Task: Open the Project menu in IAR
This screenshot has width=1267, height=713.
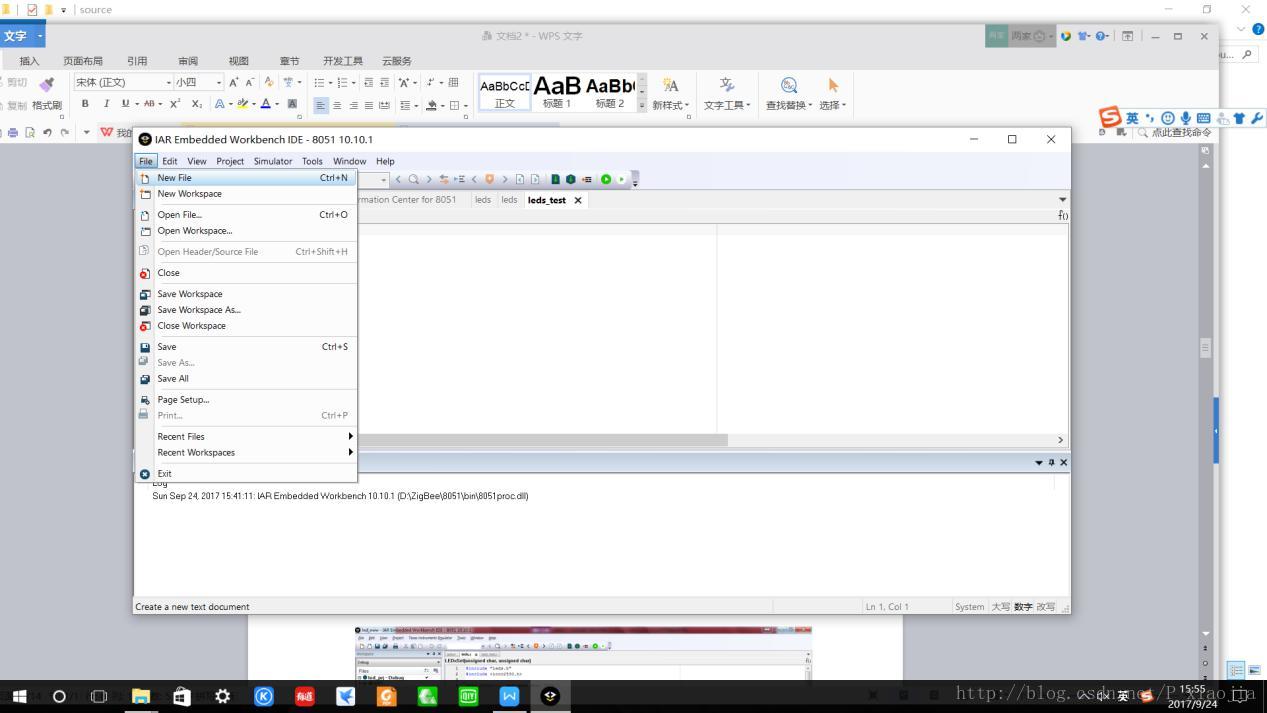Action: (230, 161)
